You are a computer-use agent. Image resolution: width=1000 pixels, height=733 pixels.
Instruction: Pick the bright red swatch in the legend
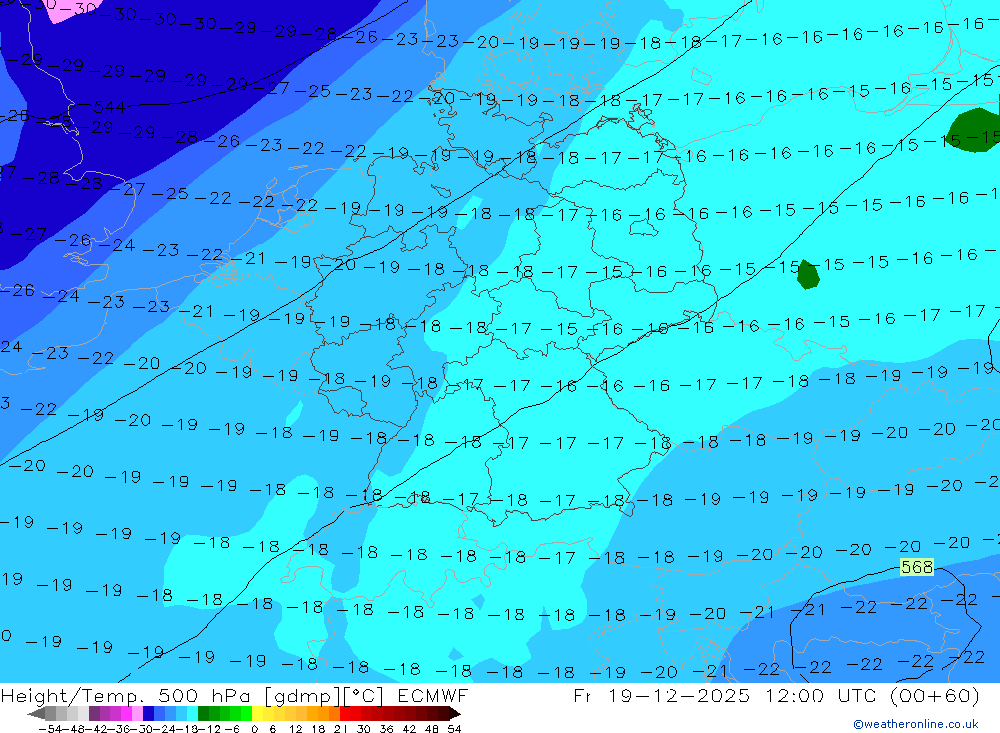coord(345,713)
